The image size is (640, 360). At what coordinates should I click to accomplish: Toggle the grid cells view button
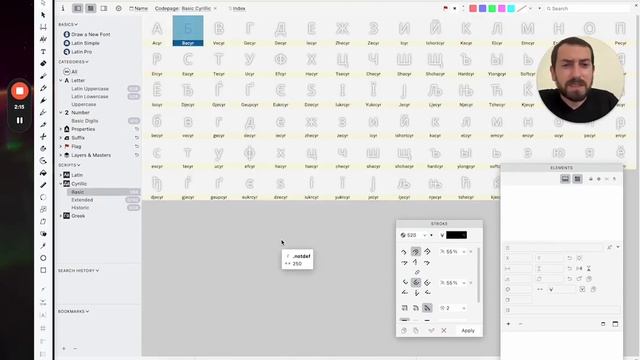(x=91, y=8)
